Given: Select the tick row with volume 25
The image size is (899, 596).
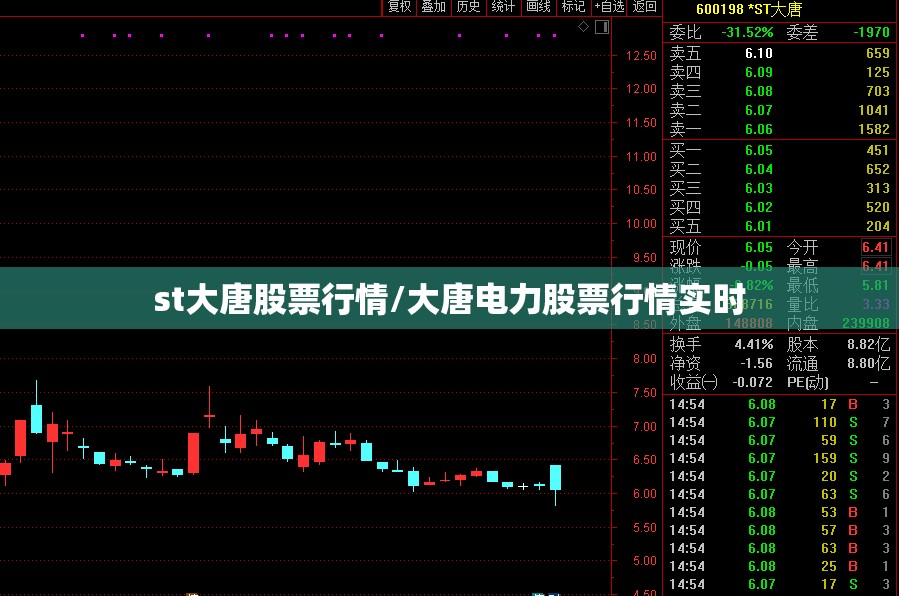Looking at the screenshot, I should [780, 566].
